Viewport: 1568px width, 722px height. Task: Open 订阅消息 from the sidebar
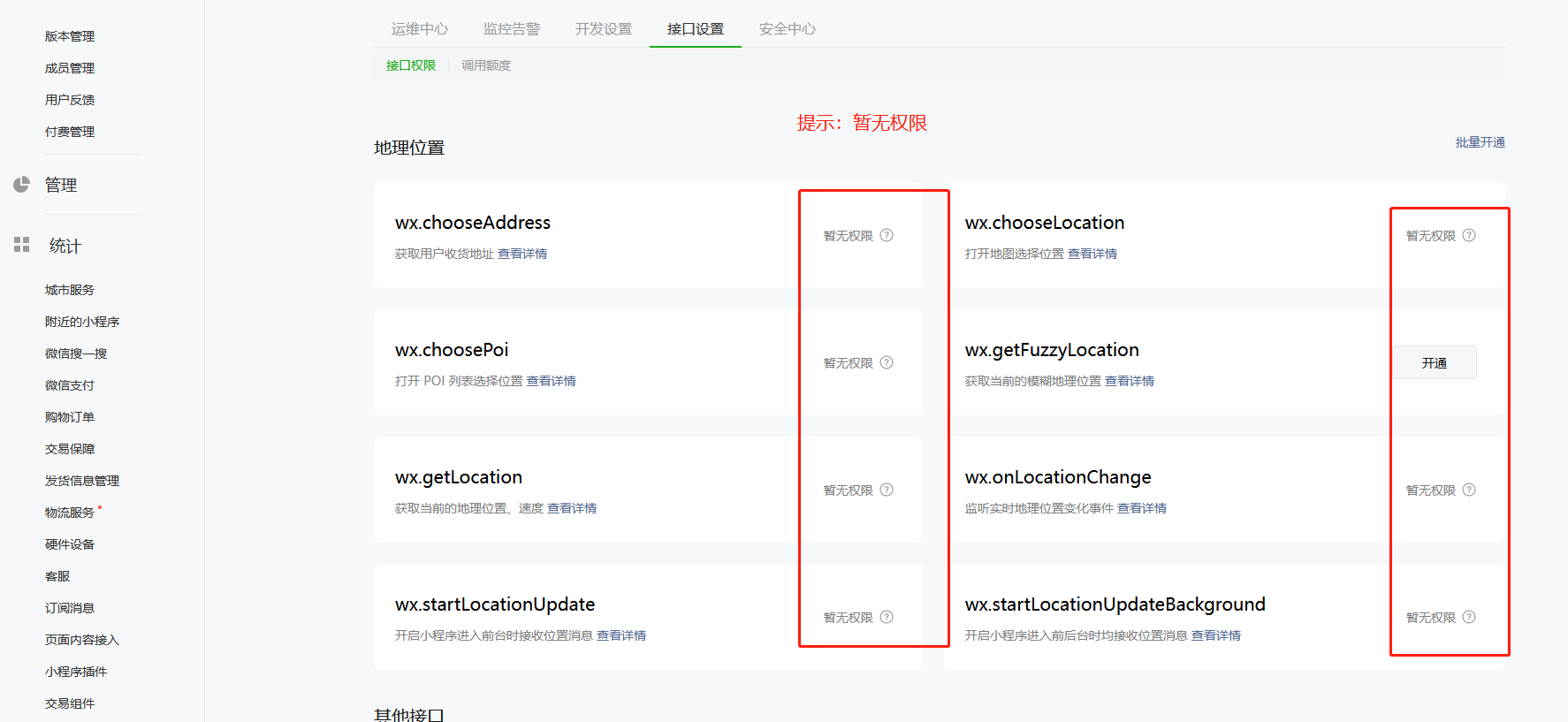click(70, 608)
